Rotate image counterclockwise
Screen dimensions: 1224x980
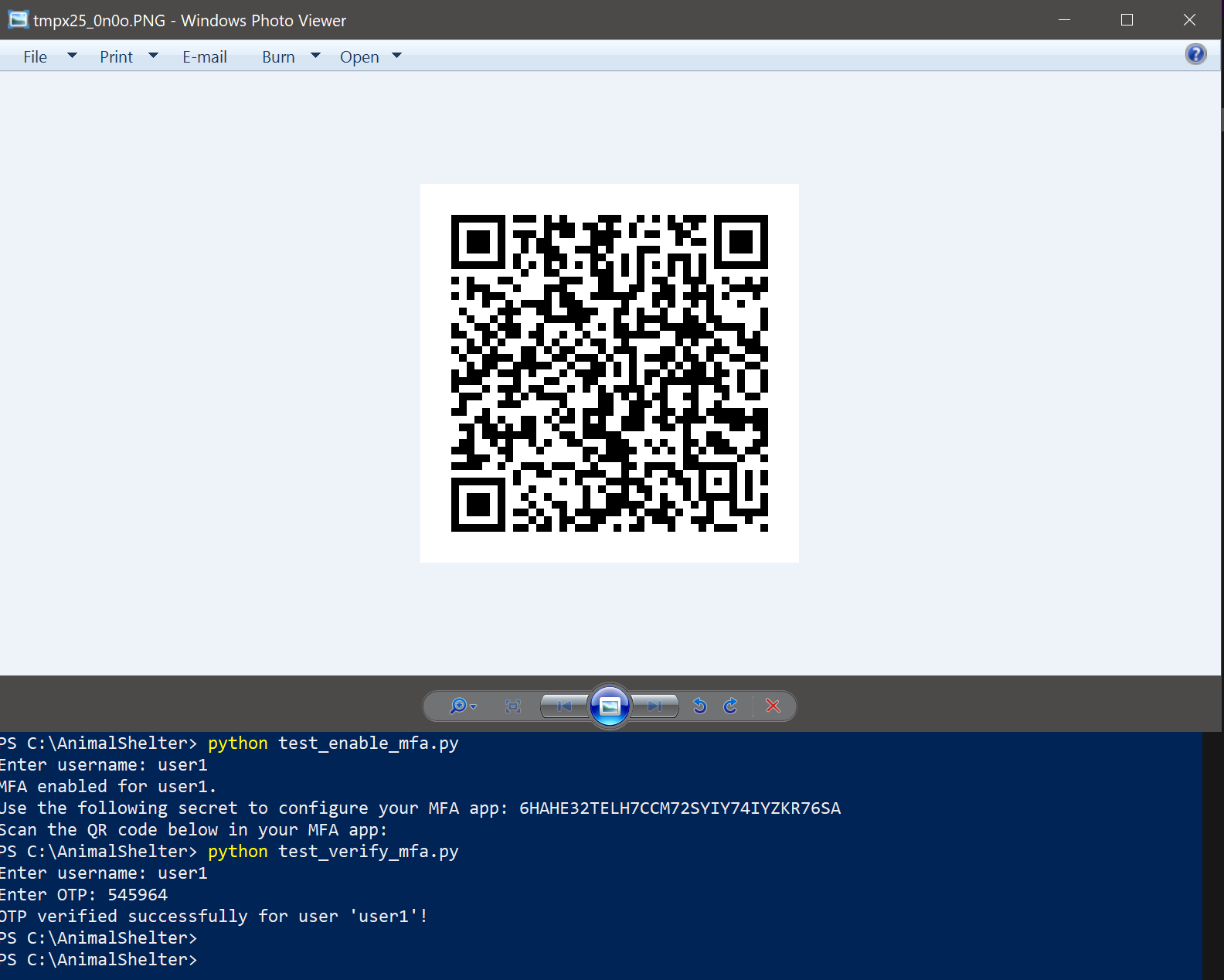coord(700,706)
